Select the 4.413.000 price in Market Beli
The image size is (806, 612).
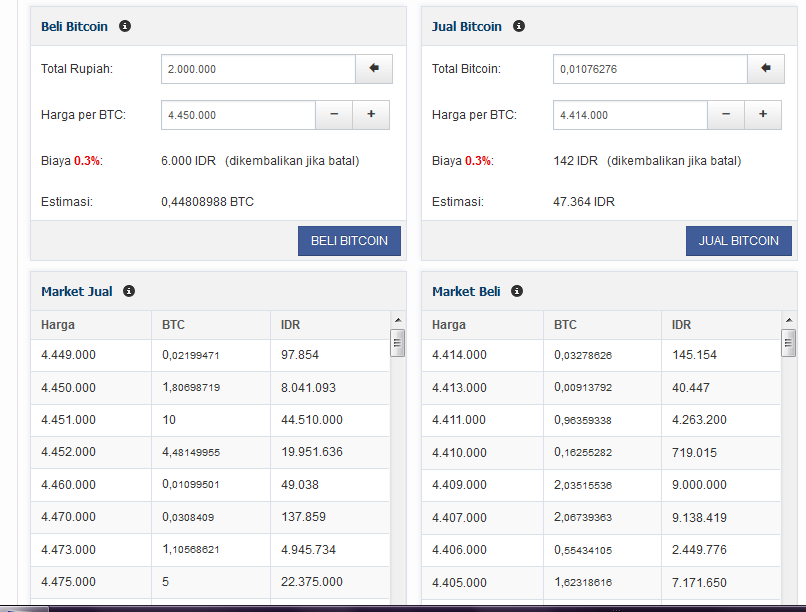point(459,387)
